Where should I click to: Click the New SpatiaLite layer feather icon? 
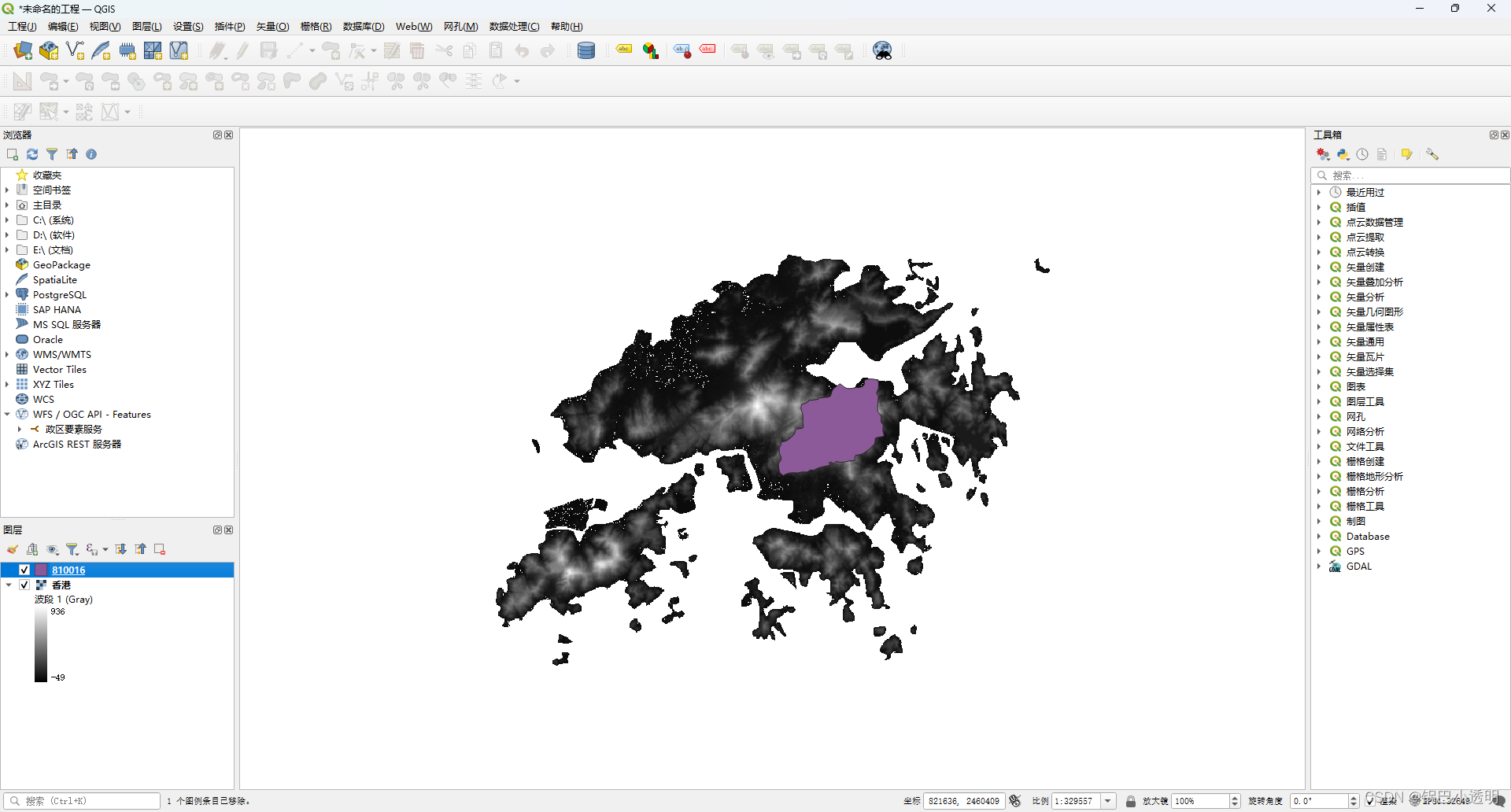(x=101, y=51)
